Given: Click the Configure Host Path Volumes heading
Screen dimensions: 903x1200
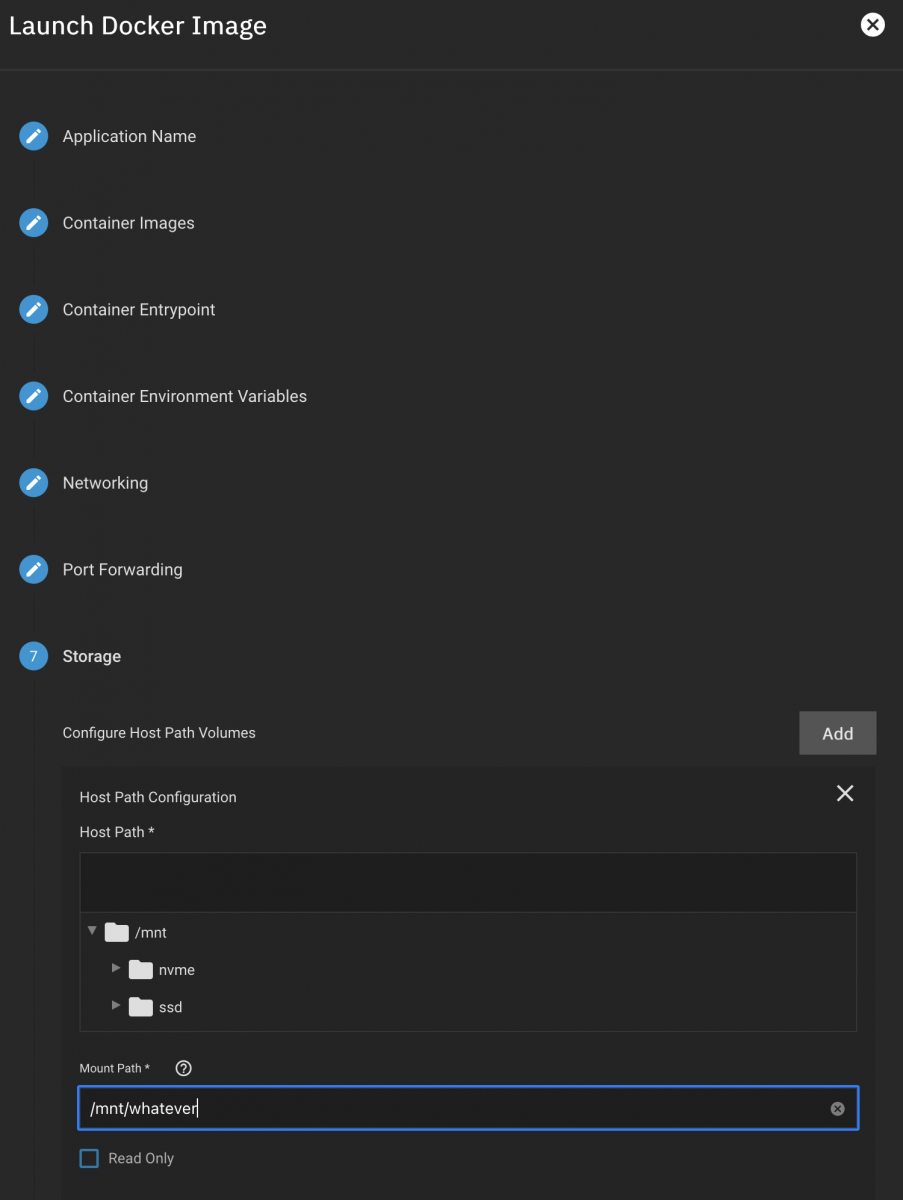Looking at the screenshot, I should (159, 733).
